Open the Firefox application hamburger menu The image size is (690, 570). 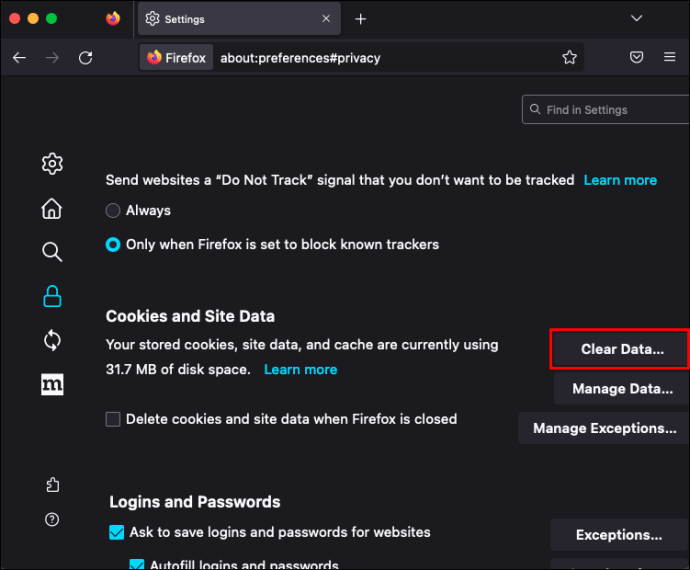[669, 58]
